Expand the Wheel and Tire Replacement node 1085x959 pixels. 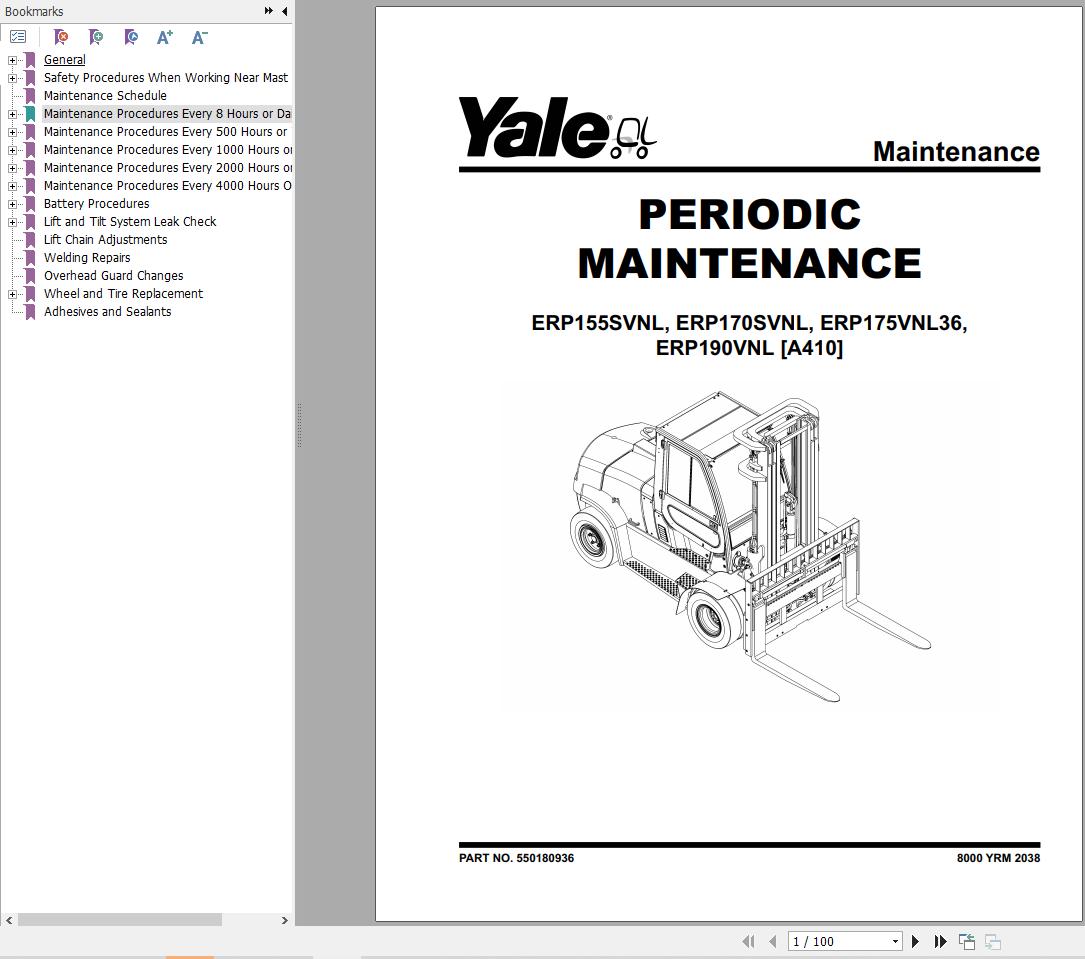[x=12, y=294]
